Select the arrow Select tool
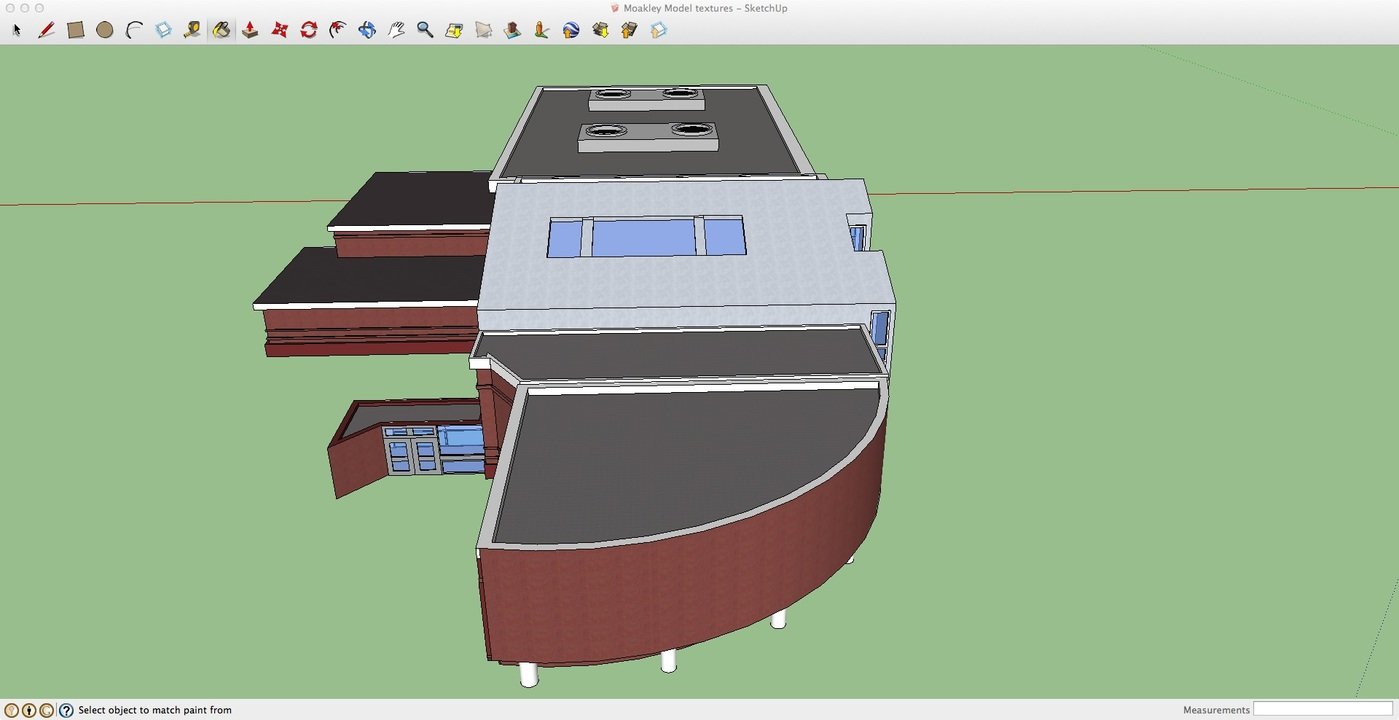 (x=17, y=30)
